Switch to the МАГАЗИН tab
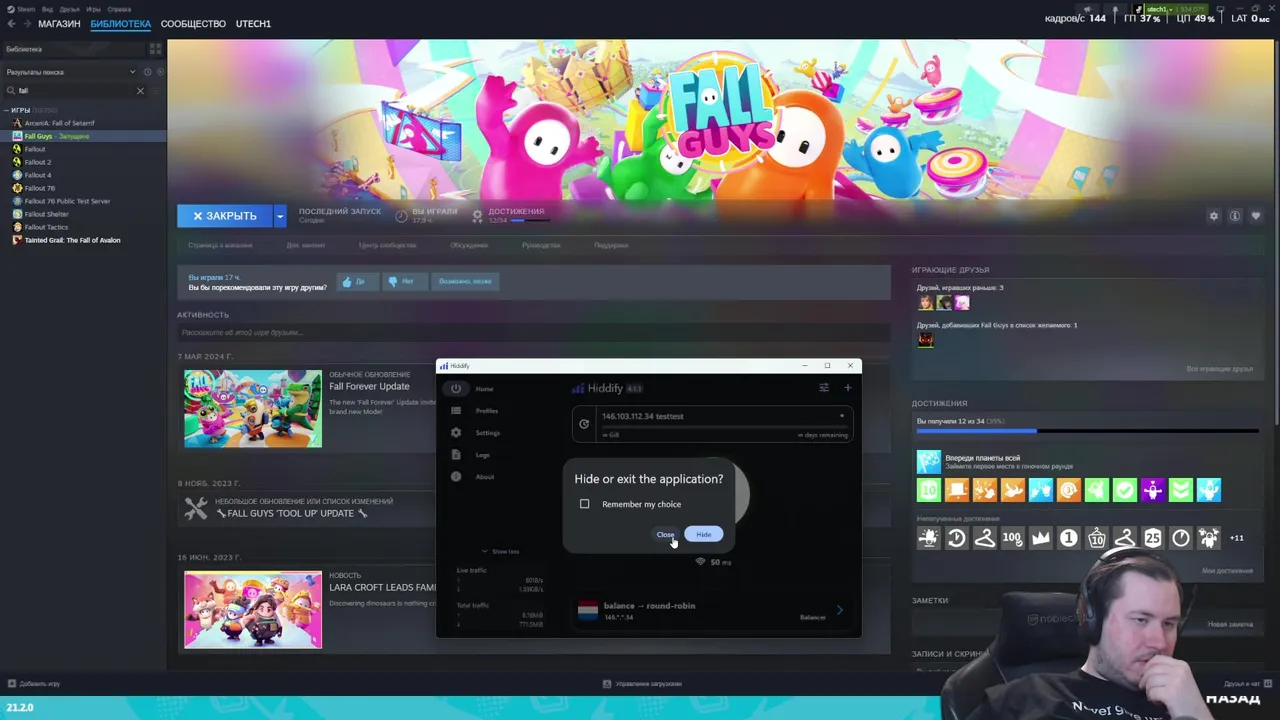The width and height of the screenshot is (1280, 720). pos(59,23)
